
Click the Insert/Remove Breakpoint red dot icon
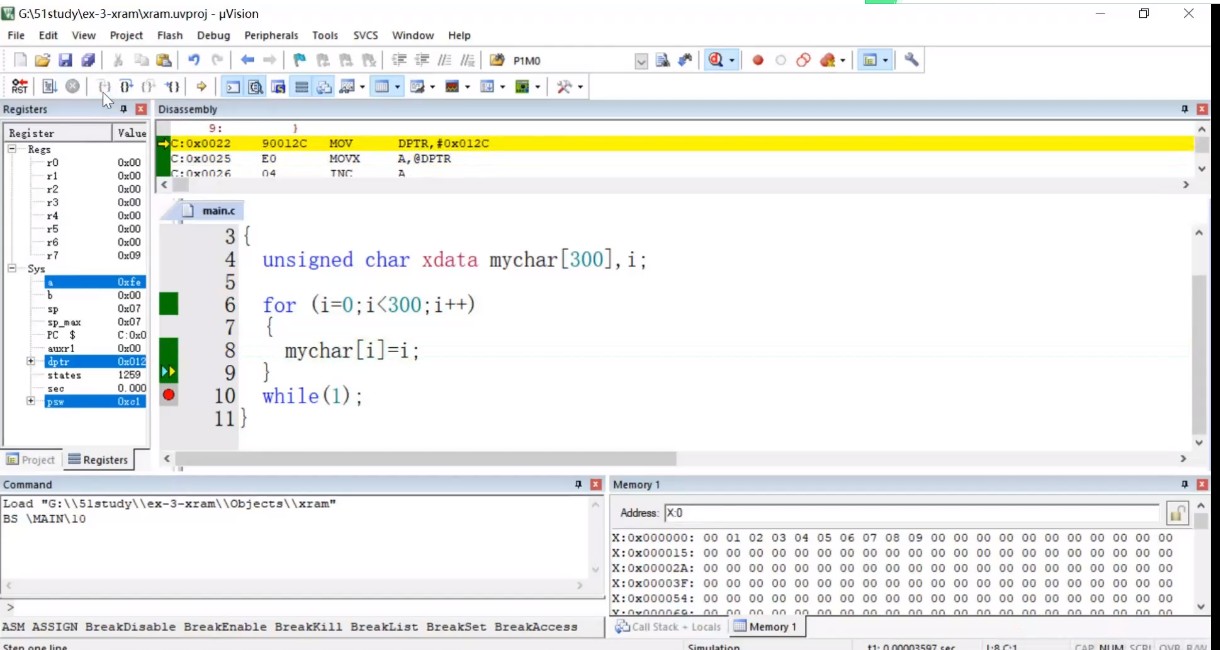pyautogui.click(x=758, y=60)
